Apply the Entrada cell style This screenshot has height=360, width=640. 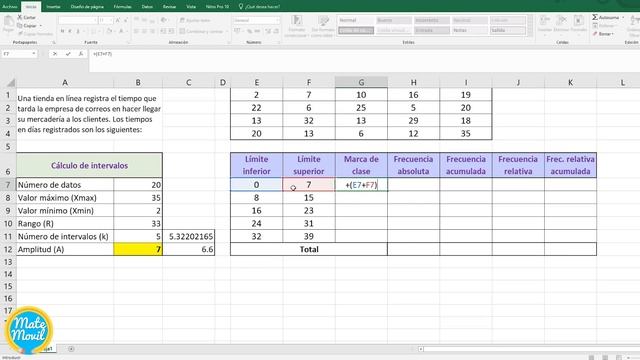pyautogui.click(x=432, y=30)
